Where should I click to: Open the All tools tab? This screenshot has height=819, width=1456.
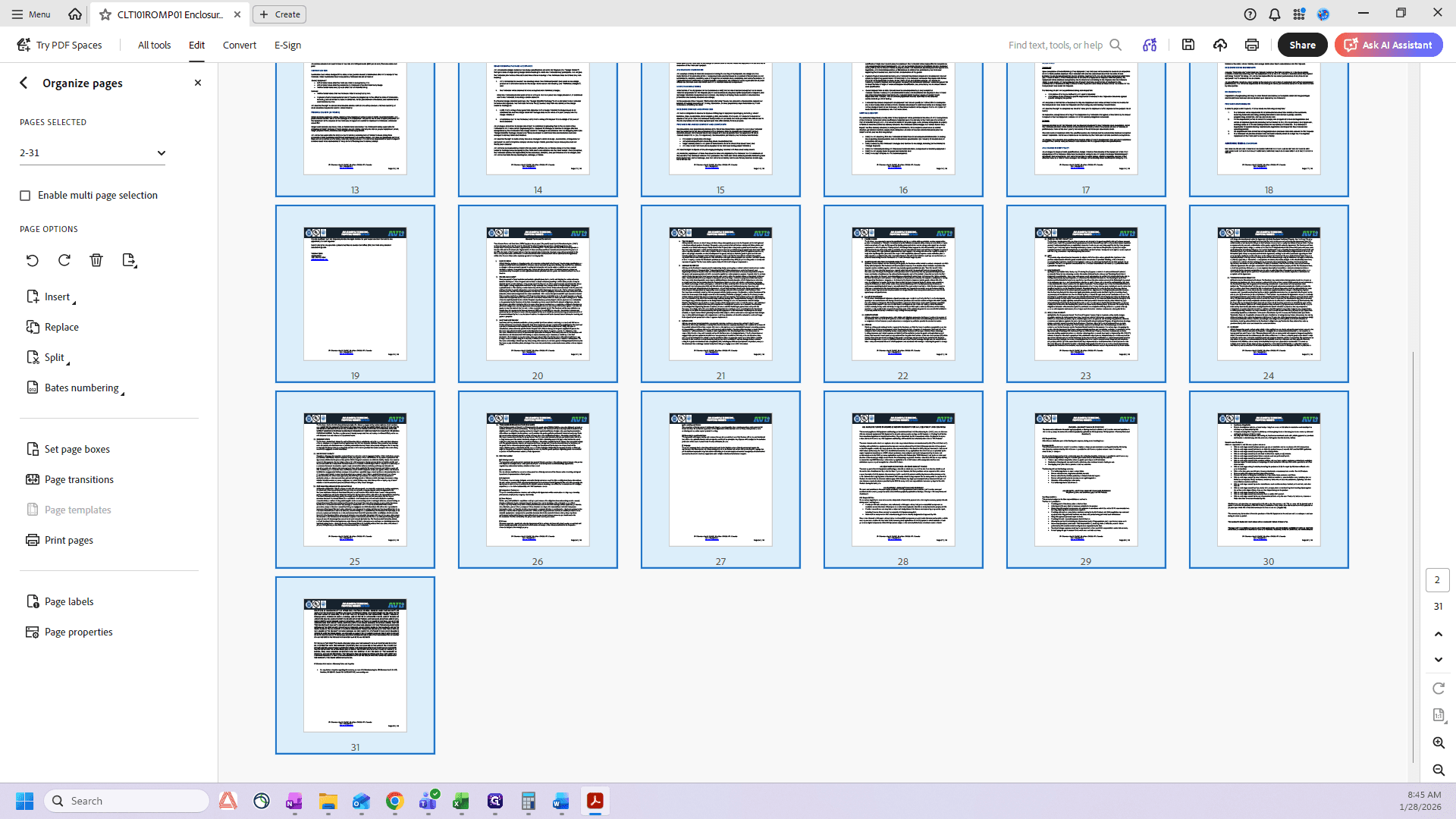click(x=154, y=45)
